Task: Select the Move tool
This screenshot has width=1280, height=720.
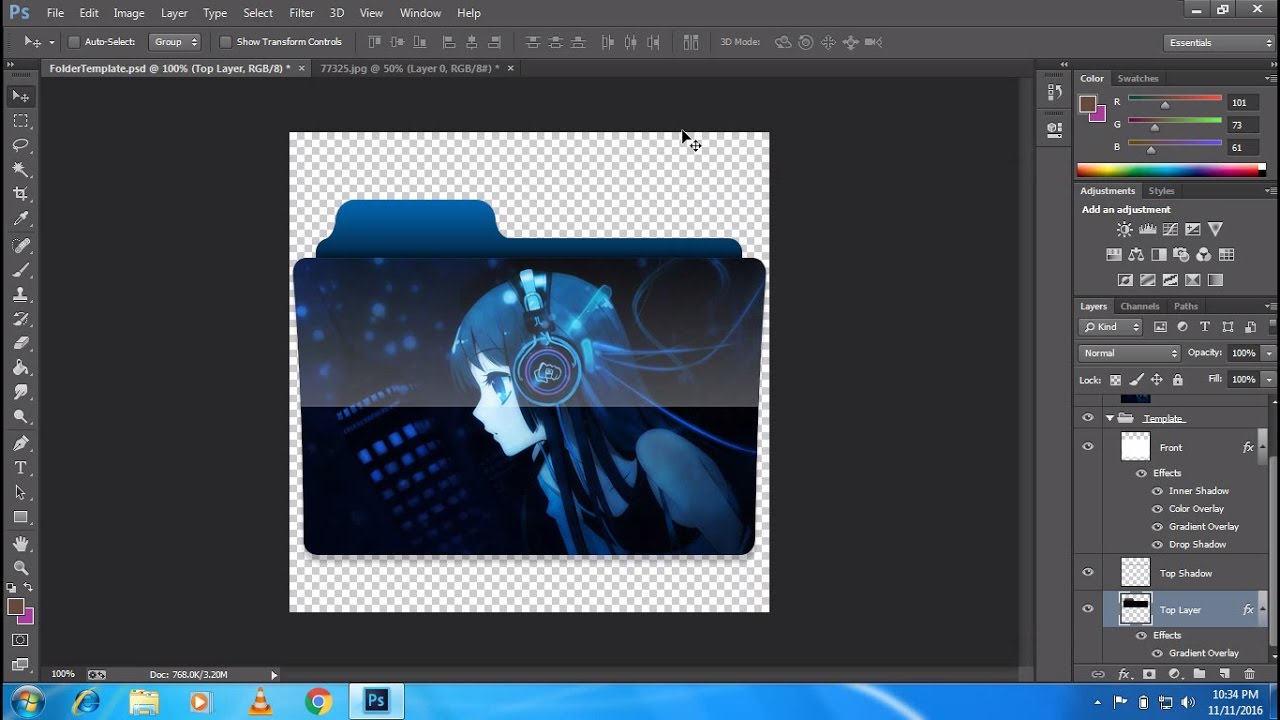Action: [x=20, y=96]
